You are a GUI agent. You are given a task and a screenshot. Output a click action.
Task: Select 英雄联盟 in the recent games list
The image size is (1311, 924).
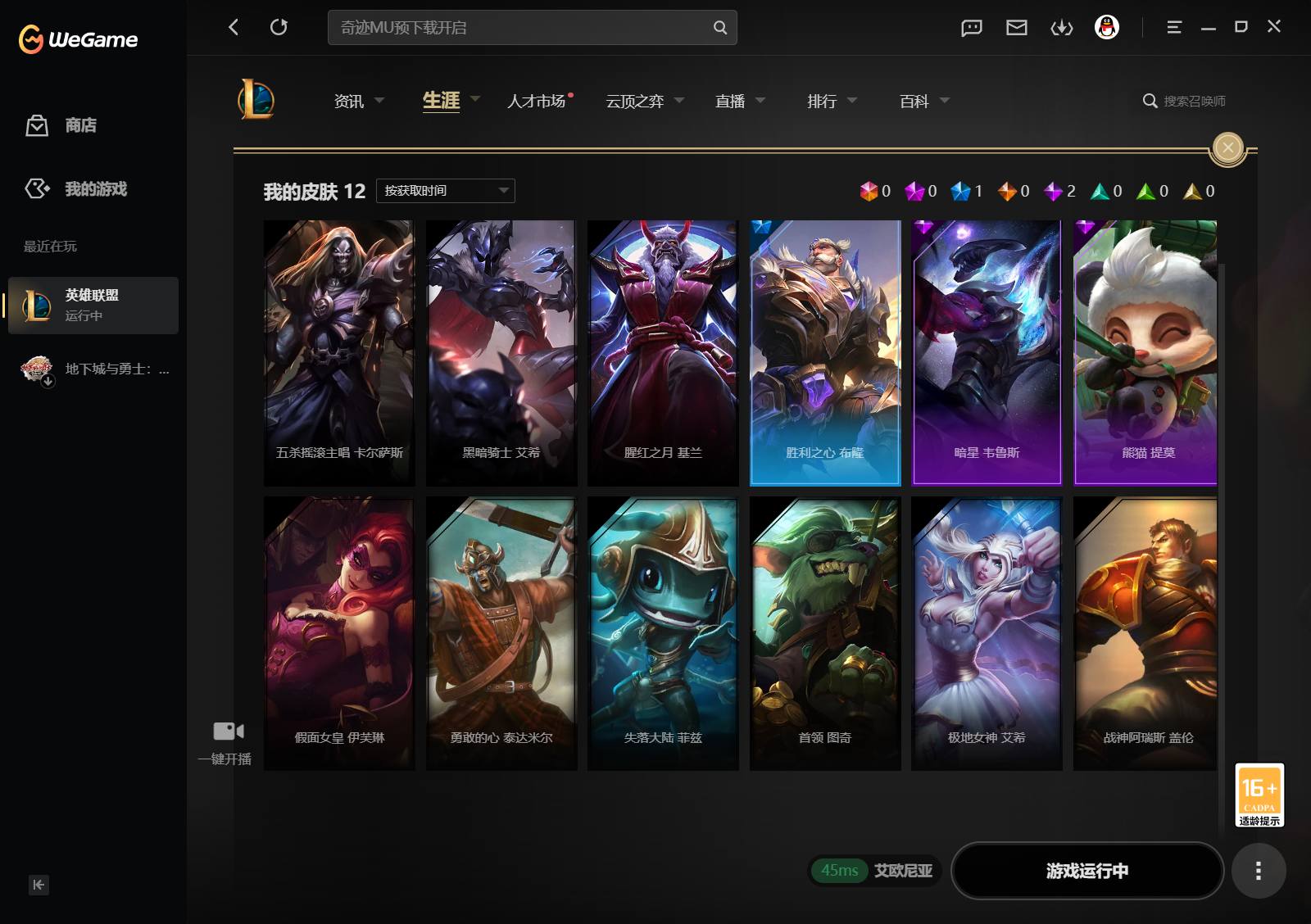[x=93, y=306]
